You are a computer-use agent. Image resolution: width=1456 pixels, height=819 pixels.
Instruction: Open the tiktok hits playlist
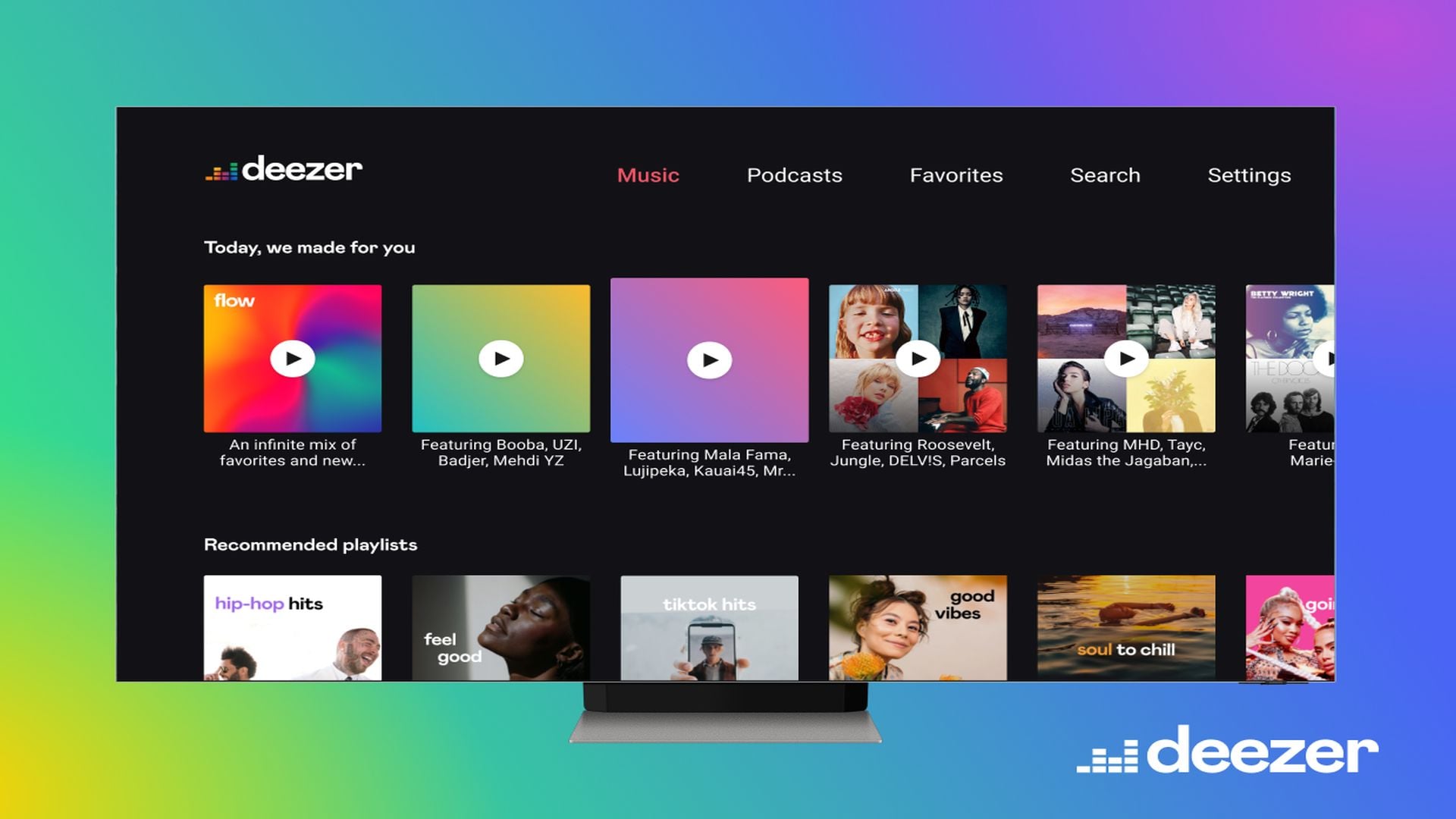(x=709, y=628)
